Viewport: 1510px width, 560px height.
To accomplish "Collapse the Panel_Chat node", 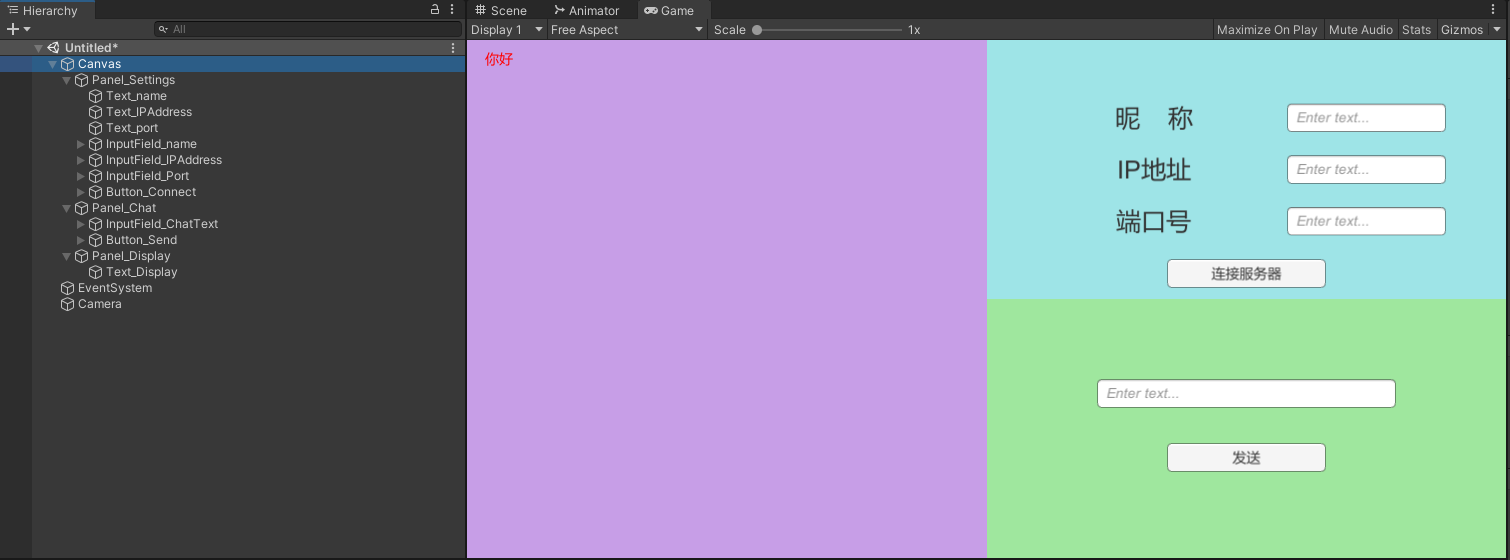I will [67, 208].
